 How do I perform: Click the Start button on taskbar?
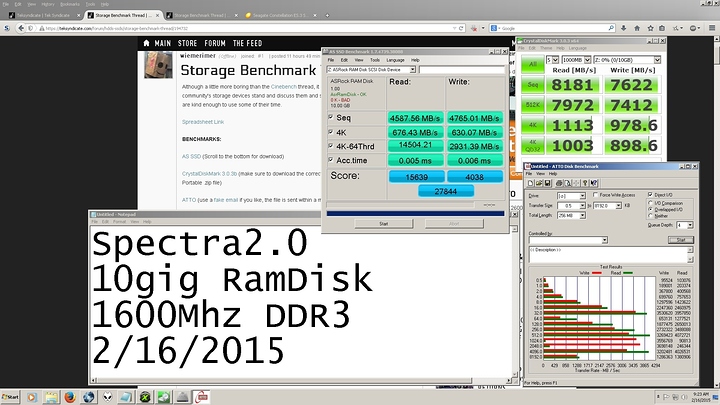(x=11, y=397)
